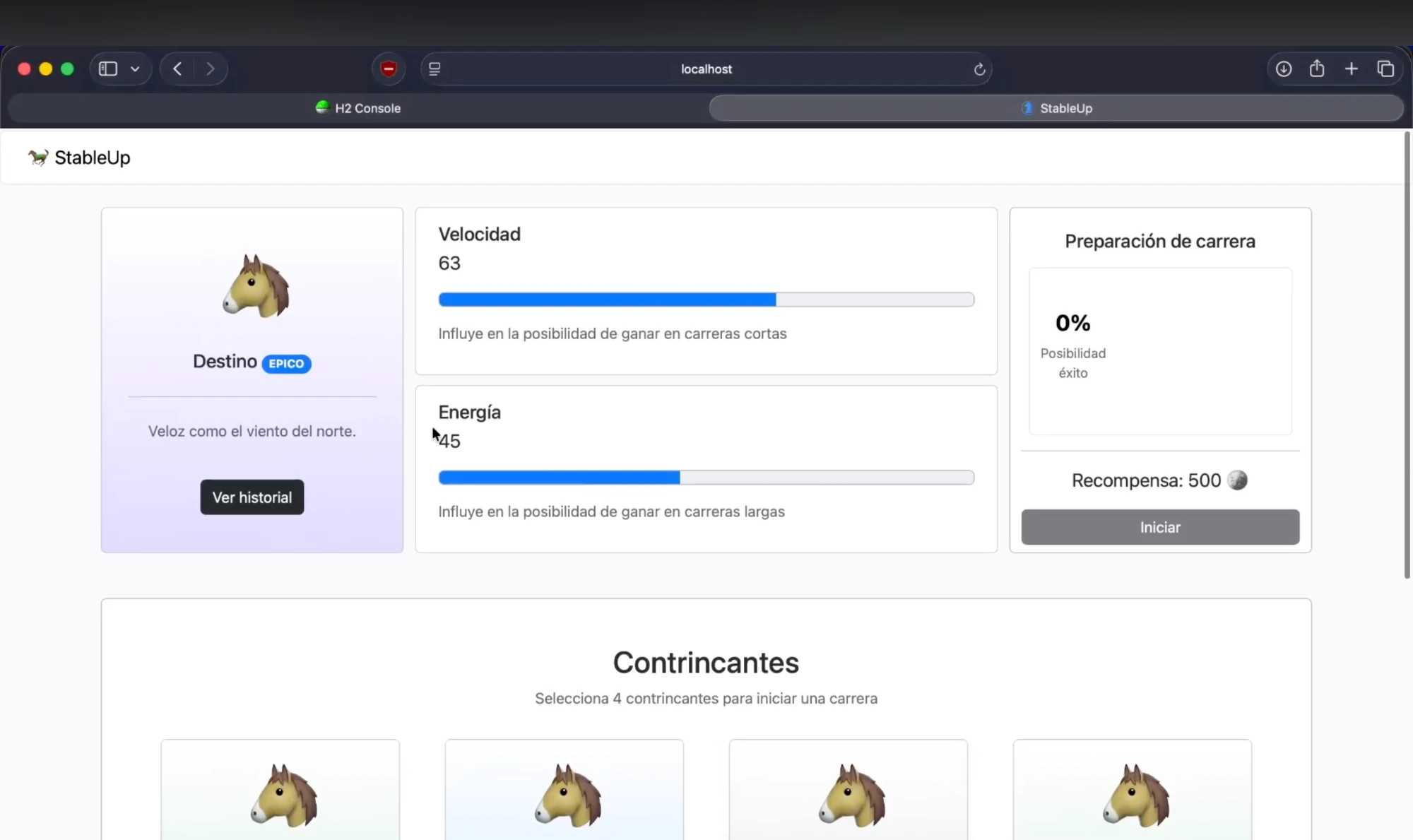
Task: Click the localhost address field
Action: 706,69
